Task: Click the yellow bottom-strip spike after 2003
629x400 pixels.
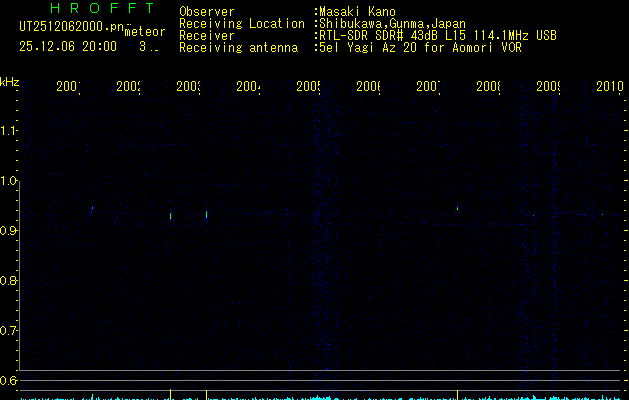Action: (x=207, y=394)
